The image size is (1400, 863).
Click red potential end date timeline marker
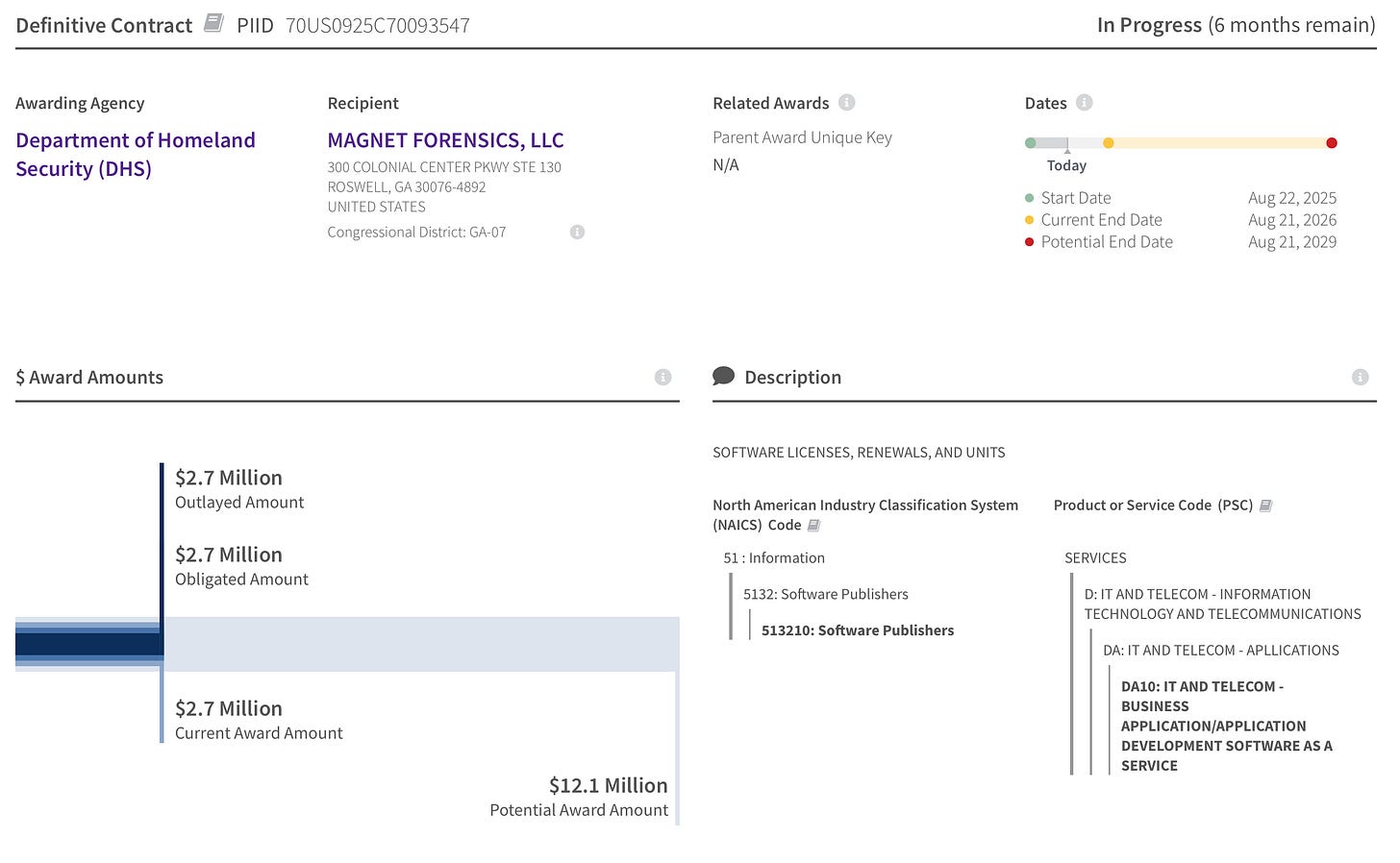(1332, 143)
